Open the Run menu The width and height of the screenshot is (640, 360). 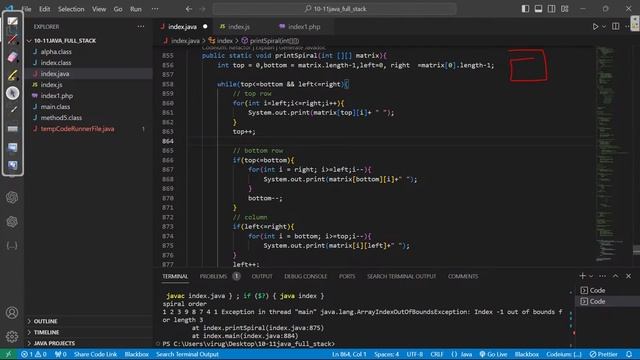136,9
